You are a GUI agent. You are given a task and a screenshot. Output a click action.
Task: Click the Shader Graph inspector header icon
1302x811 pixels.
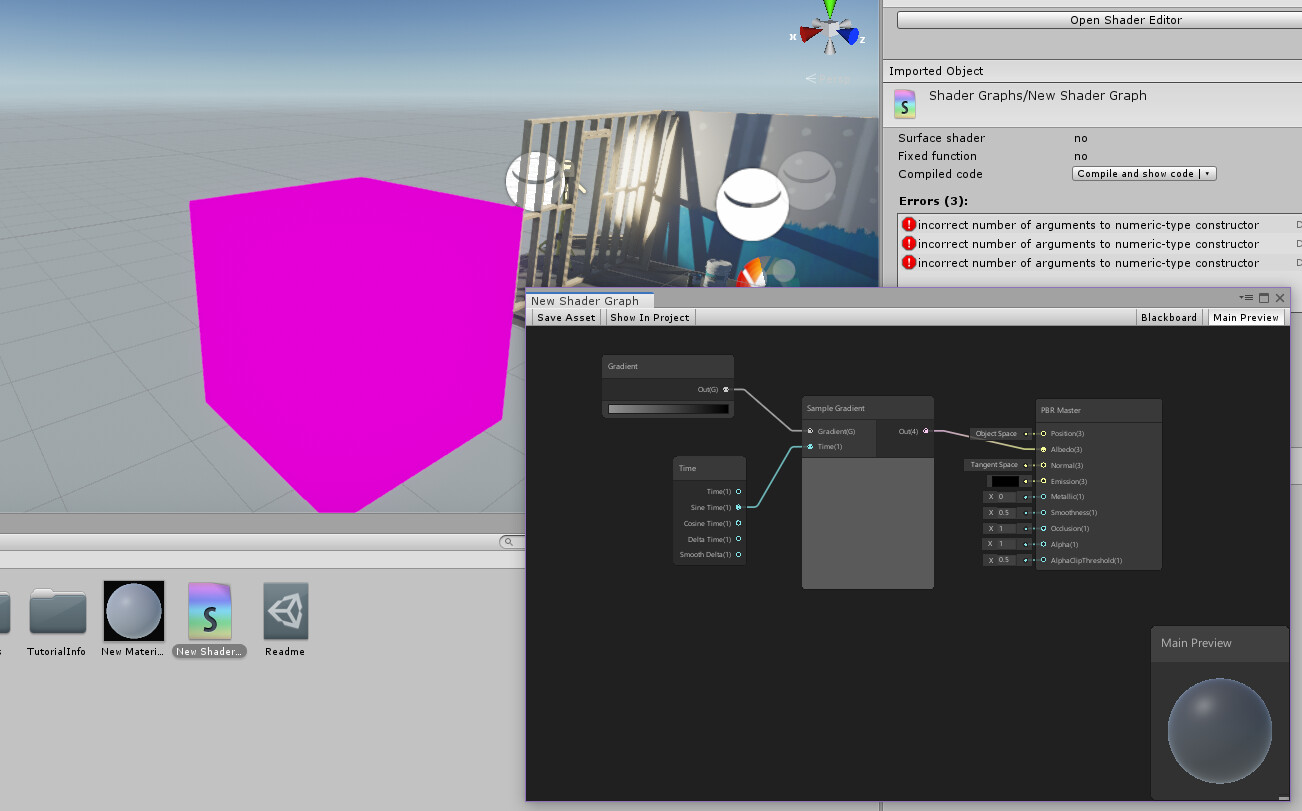[904, 103]
